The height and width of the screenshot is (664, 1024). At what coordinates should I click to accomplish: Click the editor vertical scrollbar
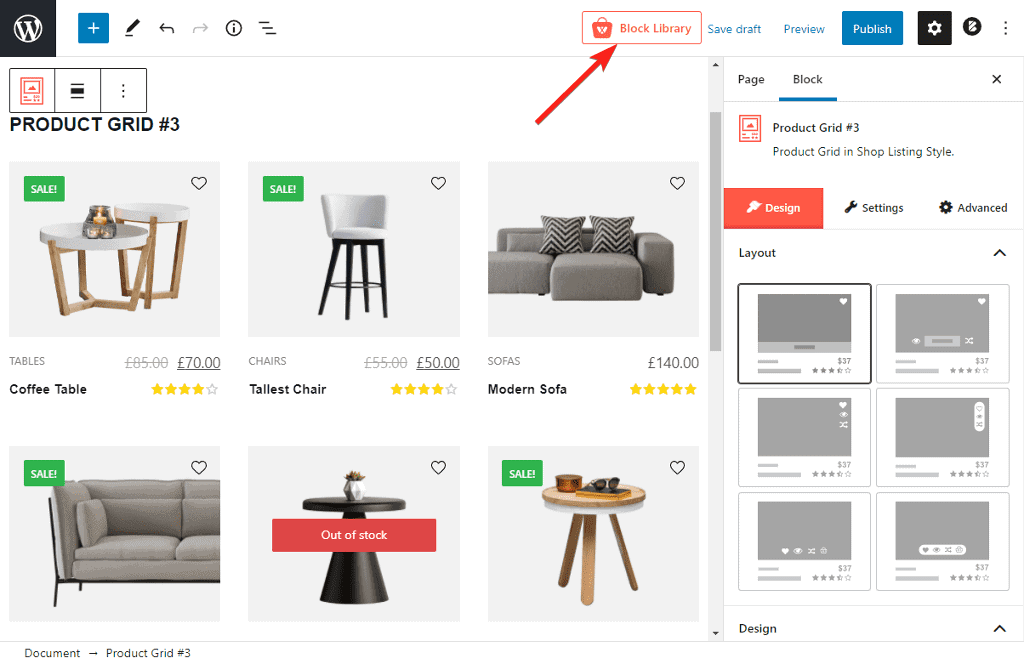[715, 230]
